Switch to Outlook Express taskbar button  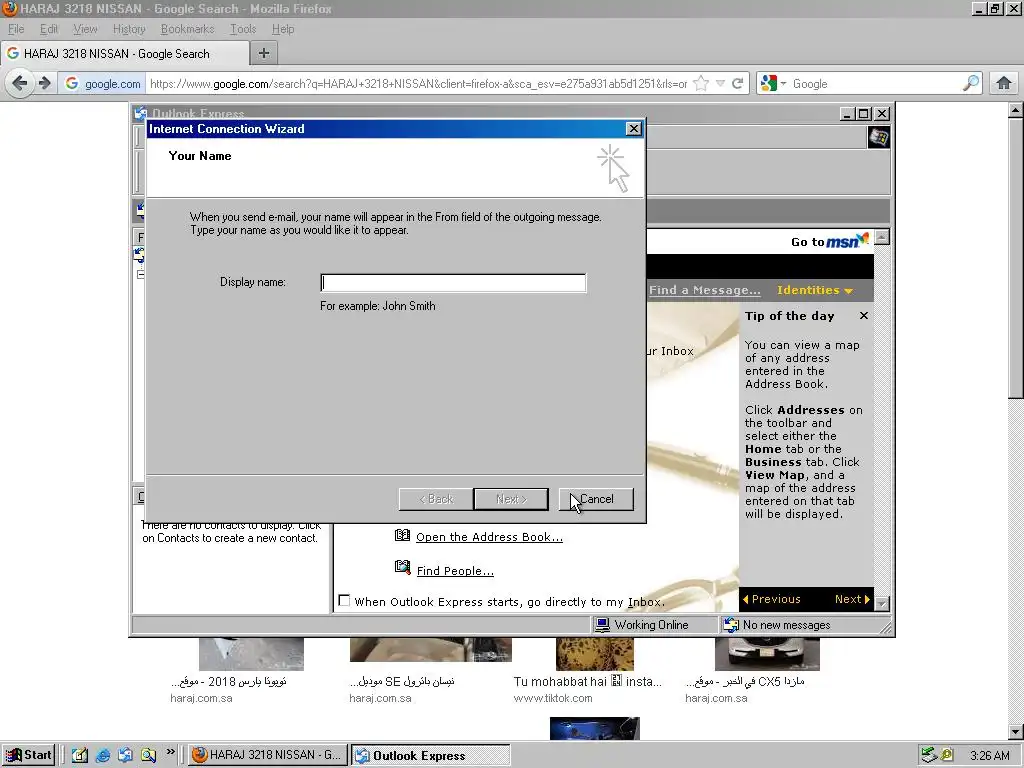(430, 755)
